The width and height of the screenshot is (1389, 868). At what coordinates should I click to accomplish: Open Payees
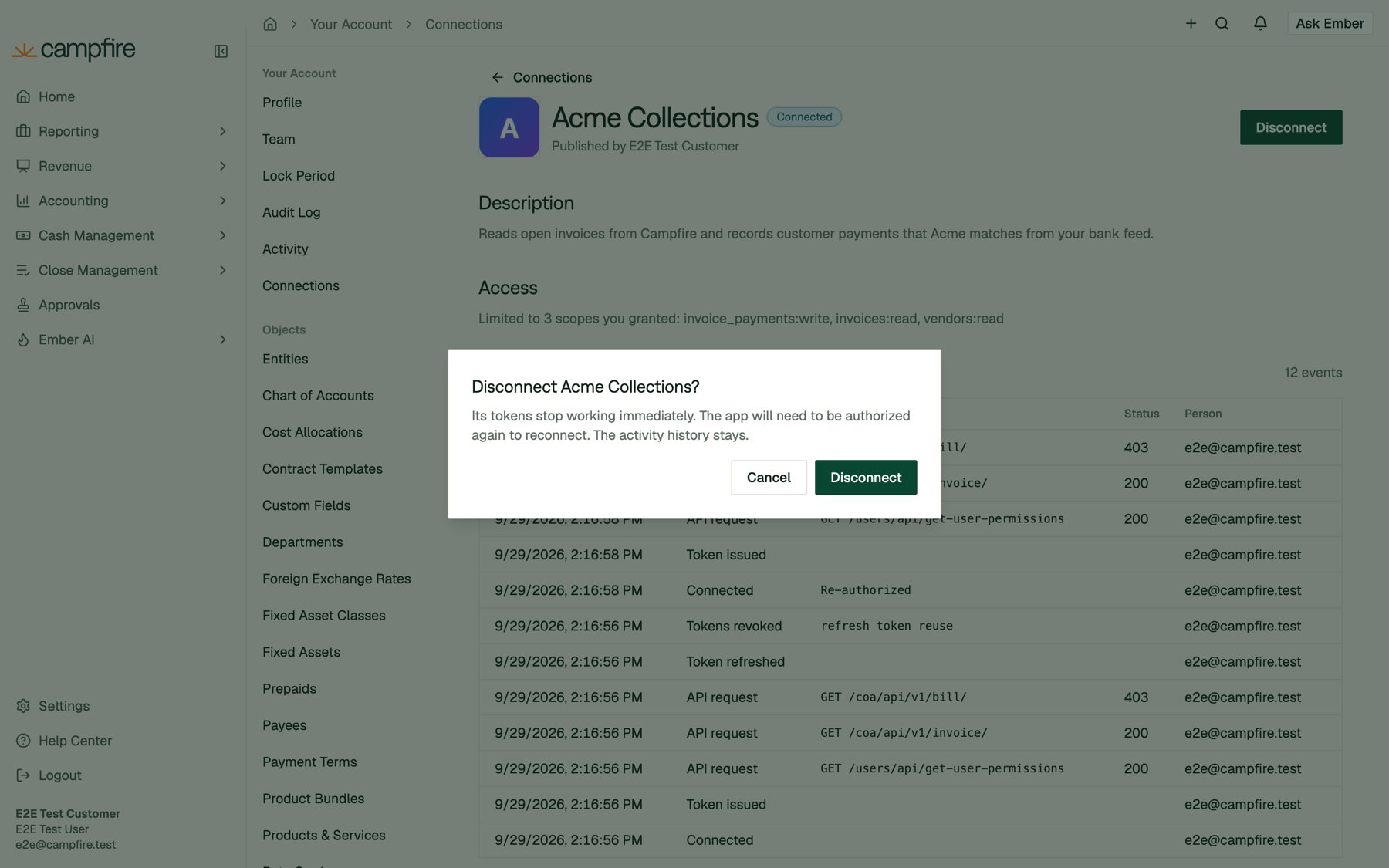[284, 725]
